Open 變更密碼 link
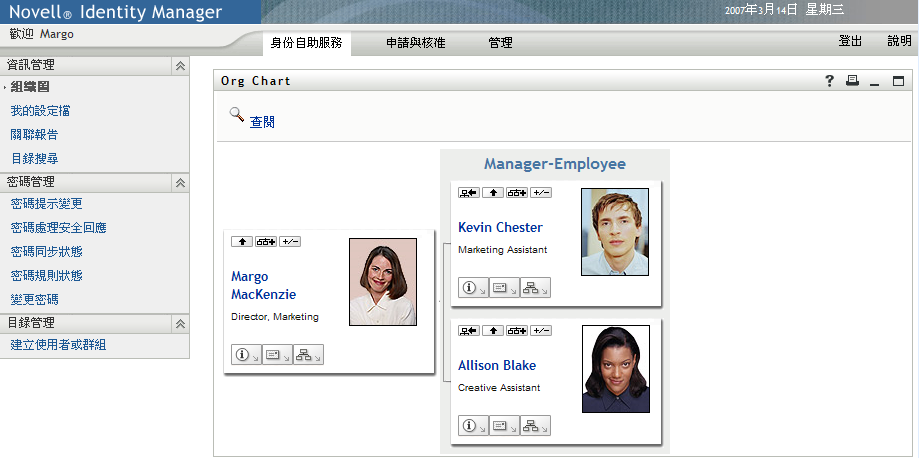Viewport: 919px width, 460px height. pos(35,300)
